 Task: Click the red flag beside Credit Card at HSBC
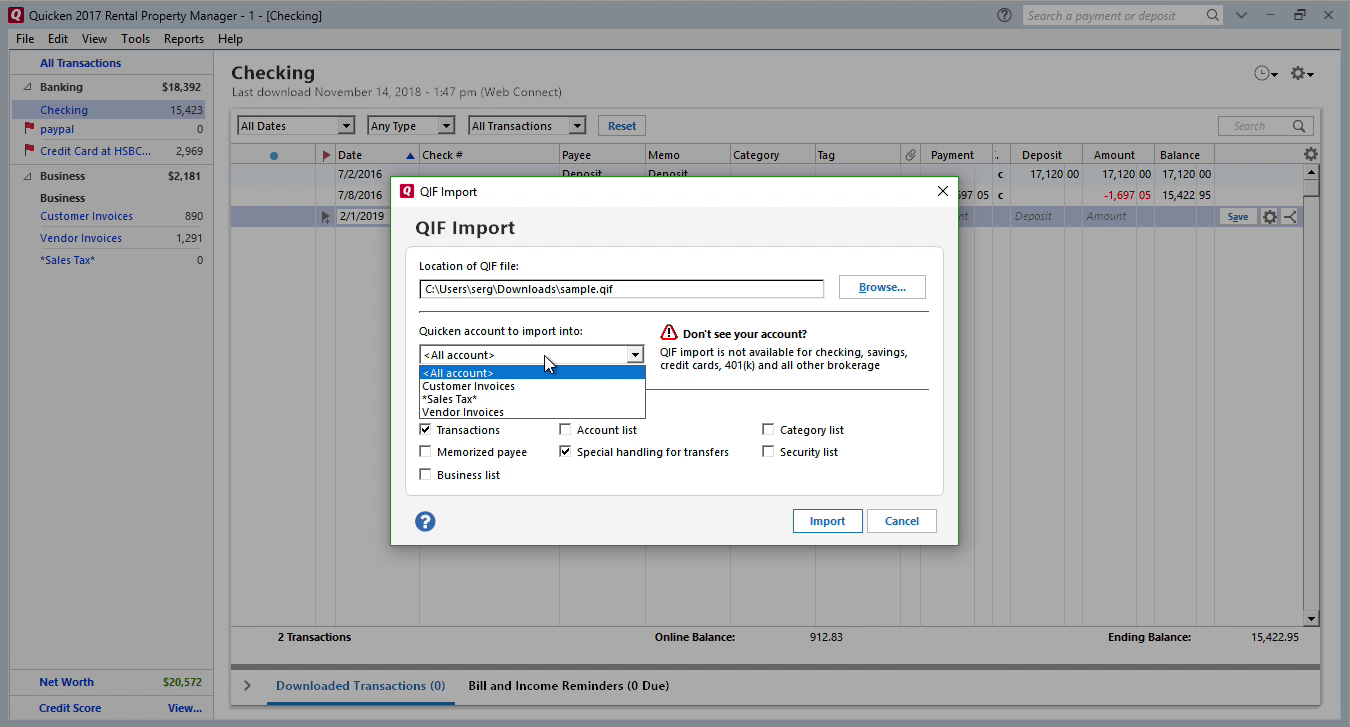point(29,151)
